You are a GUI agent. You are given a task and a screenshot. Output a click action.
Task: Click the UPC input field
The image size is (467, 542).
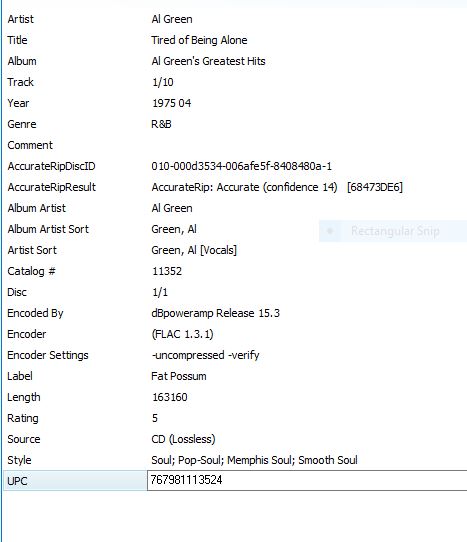pyautogui.click(x=307, y=480)
